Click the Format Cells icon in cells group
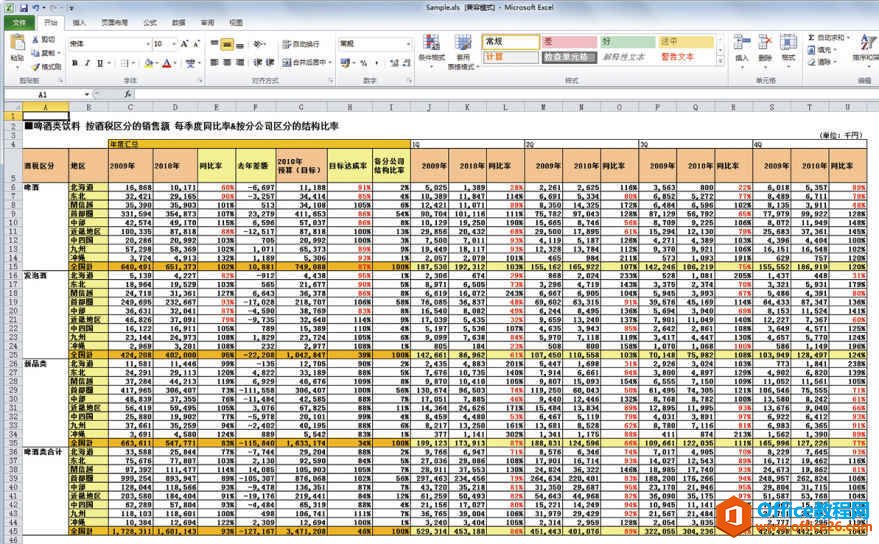This screenshot has height=544, width=879. click(x=788, y=43)
